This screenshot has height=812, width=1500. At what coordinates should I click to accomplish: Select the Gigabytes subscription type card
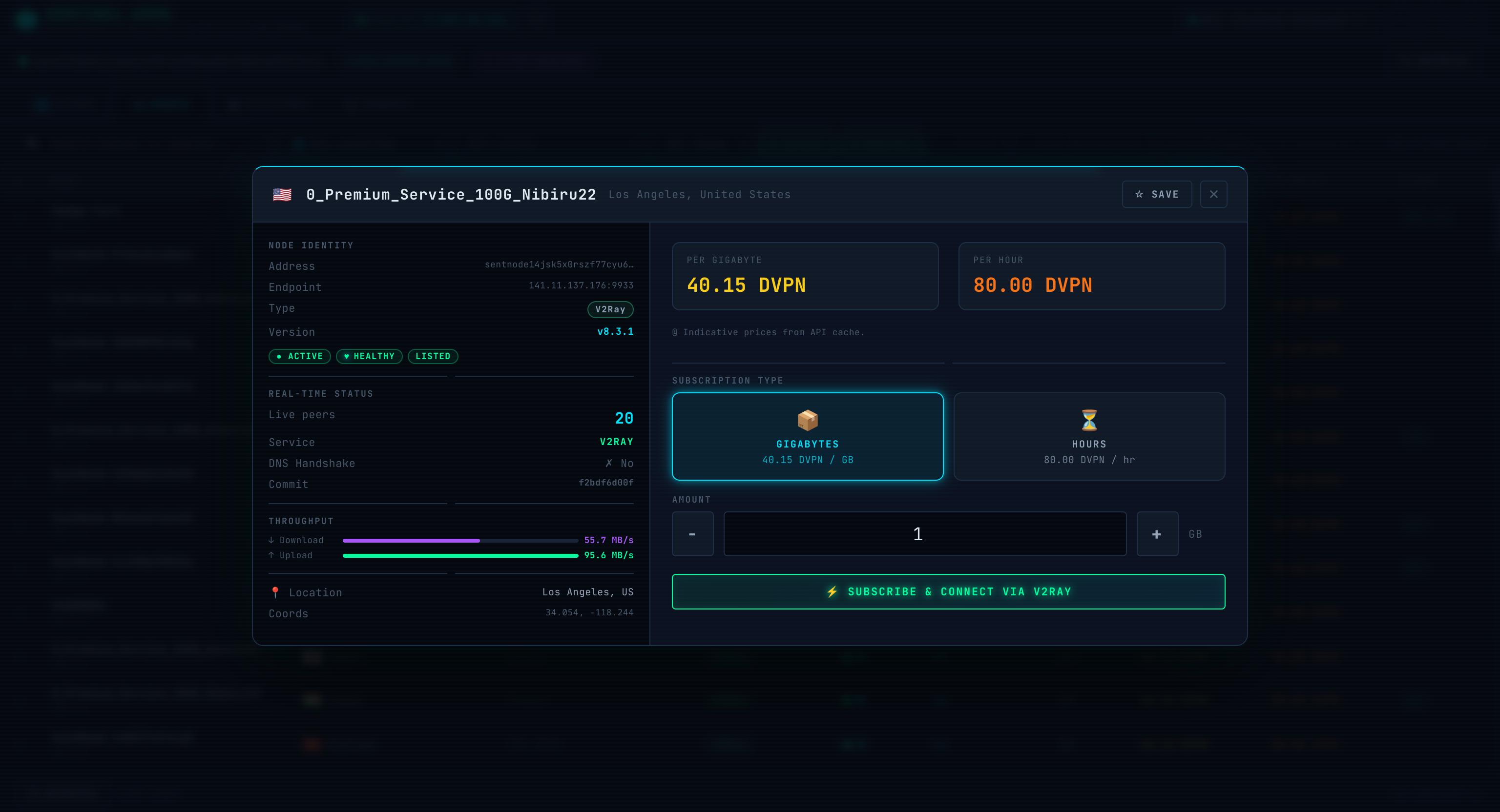[807, 437]
